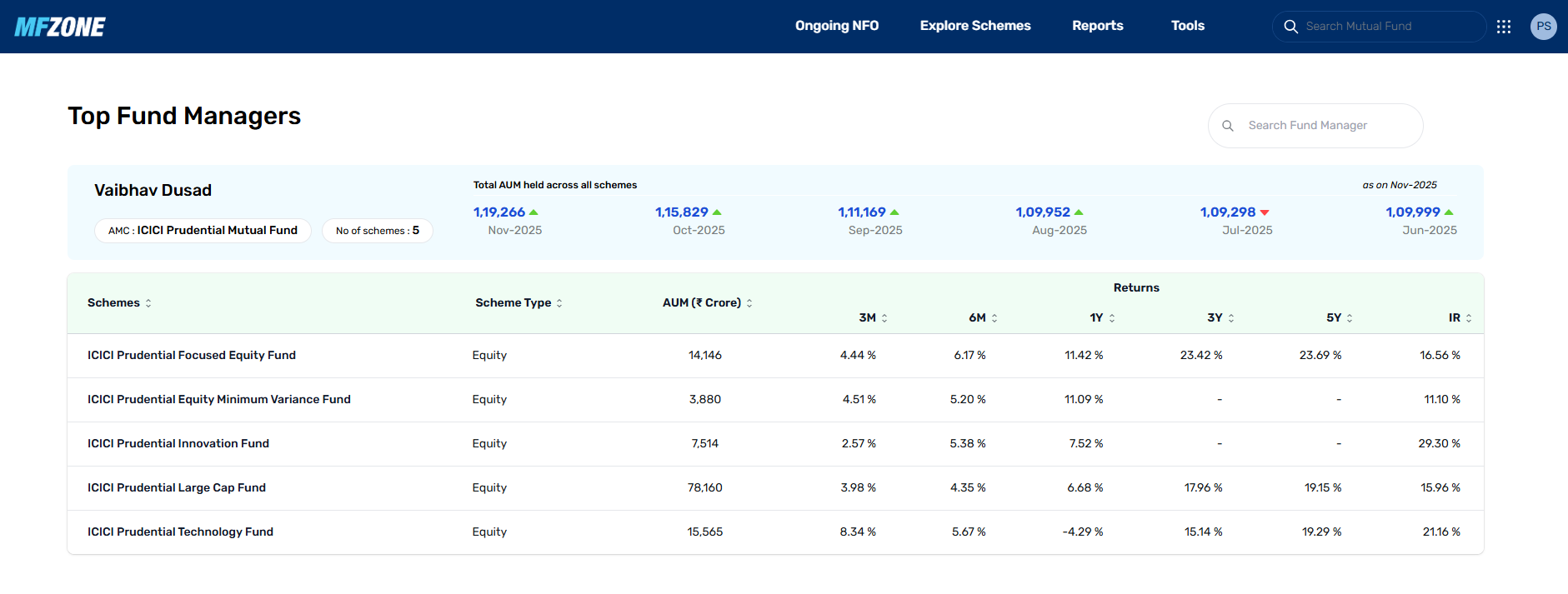The image size is (1568, 594).
Task: Focus the Search Fund Manager field
Action: (x=1315, y=126)
